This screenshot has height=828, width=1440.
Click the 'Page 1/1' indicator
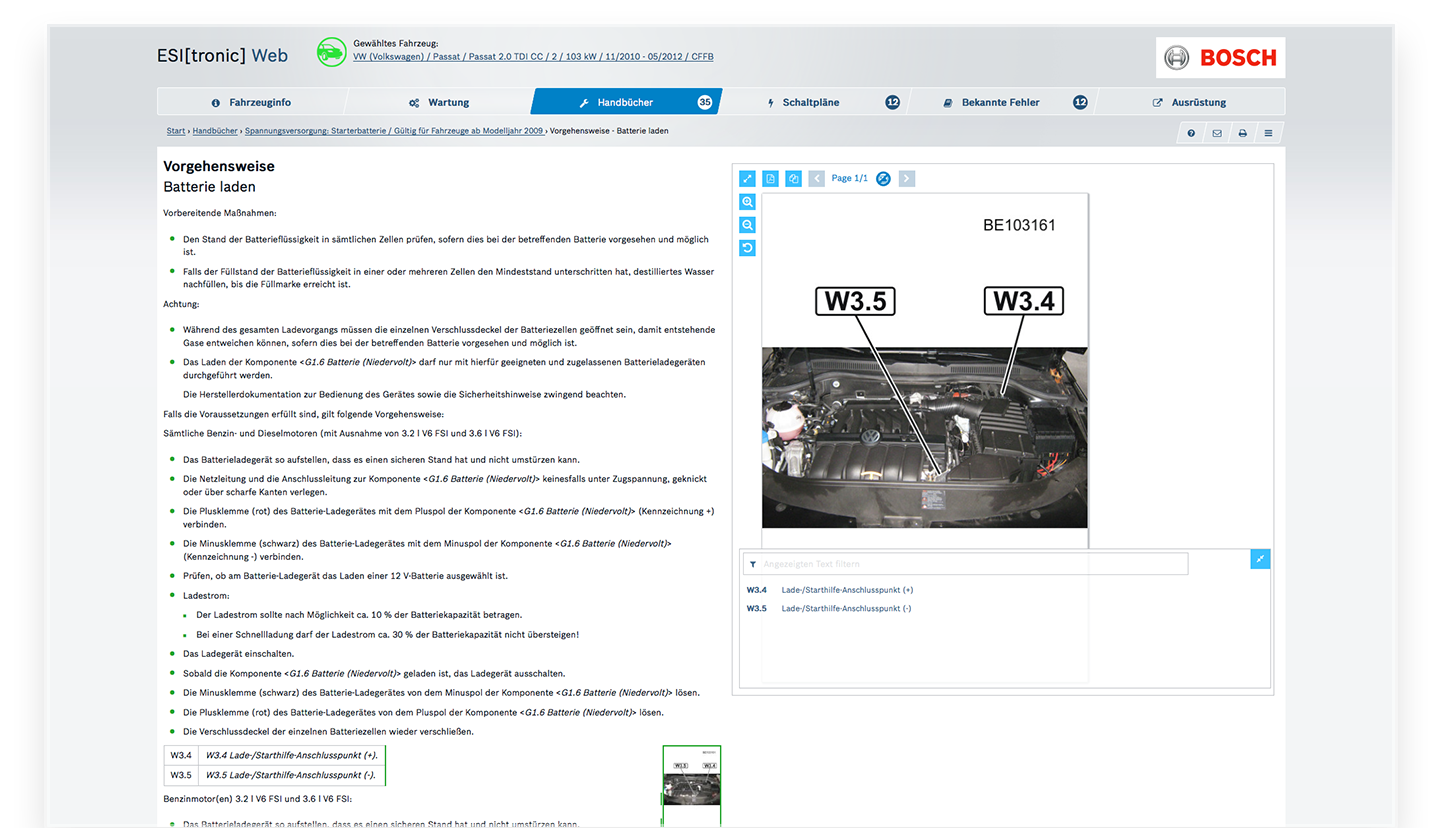tap(850, 178)
